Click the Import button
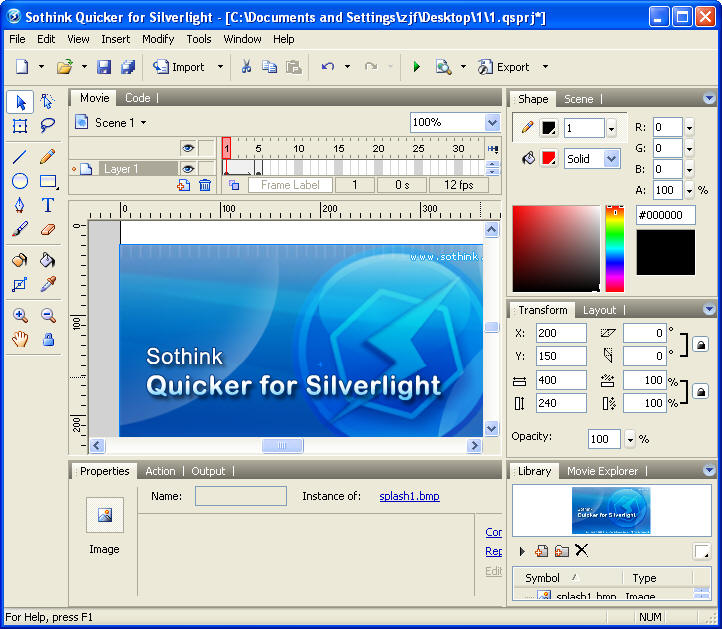The height and width of the screenshot is (629, 722). point(179,67)
